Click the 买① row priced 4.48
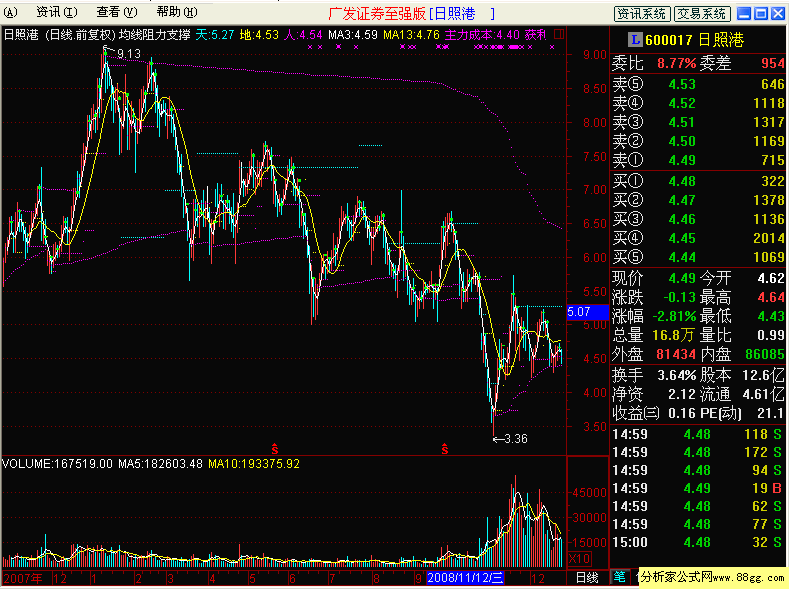The height and width of the screenshot is (589, 789). tap(698, 181)
